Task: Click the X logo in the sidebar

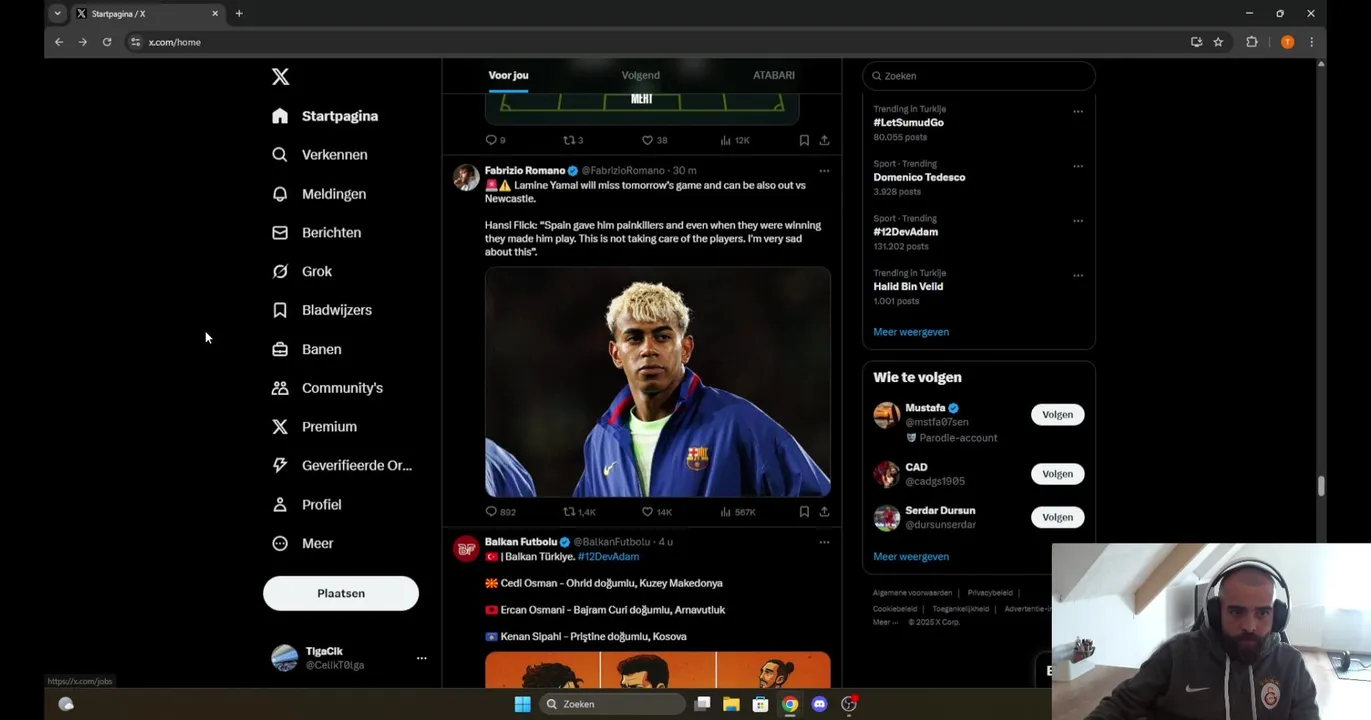Action: coord(280,77)
